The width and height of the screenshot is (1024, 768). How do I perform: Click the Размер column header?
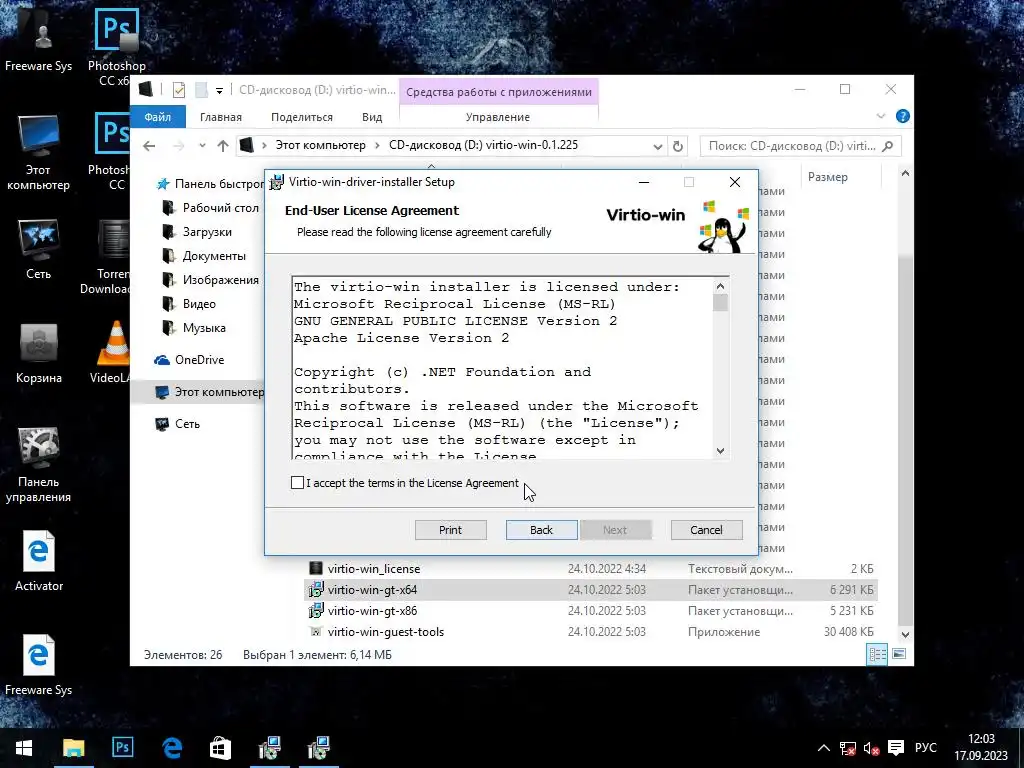pos(827,177)
